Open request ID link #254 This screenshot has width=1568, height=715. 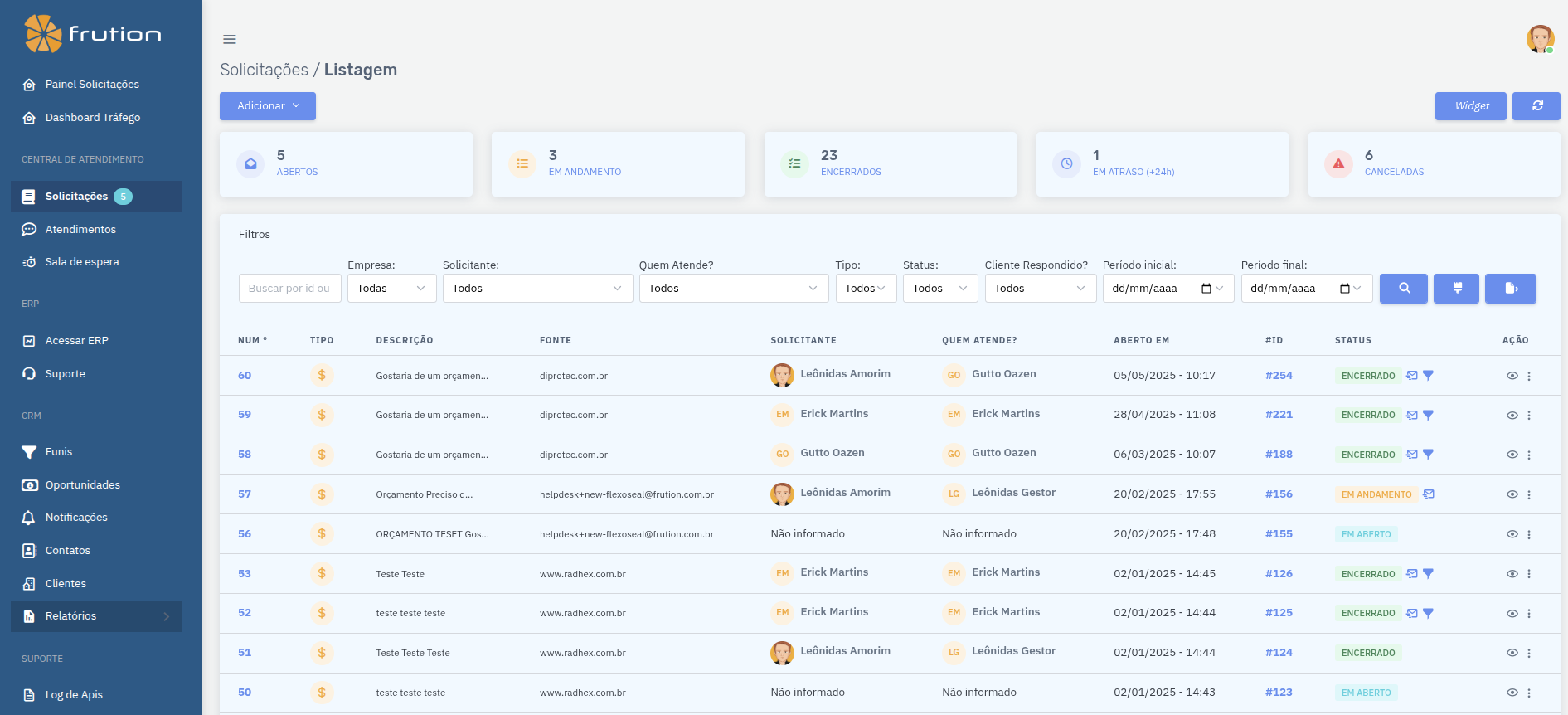[1278, 376]
